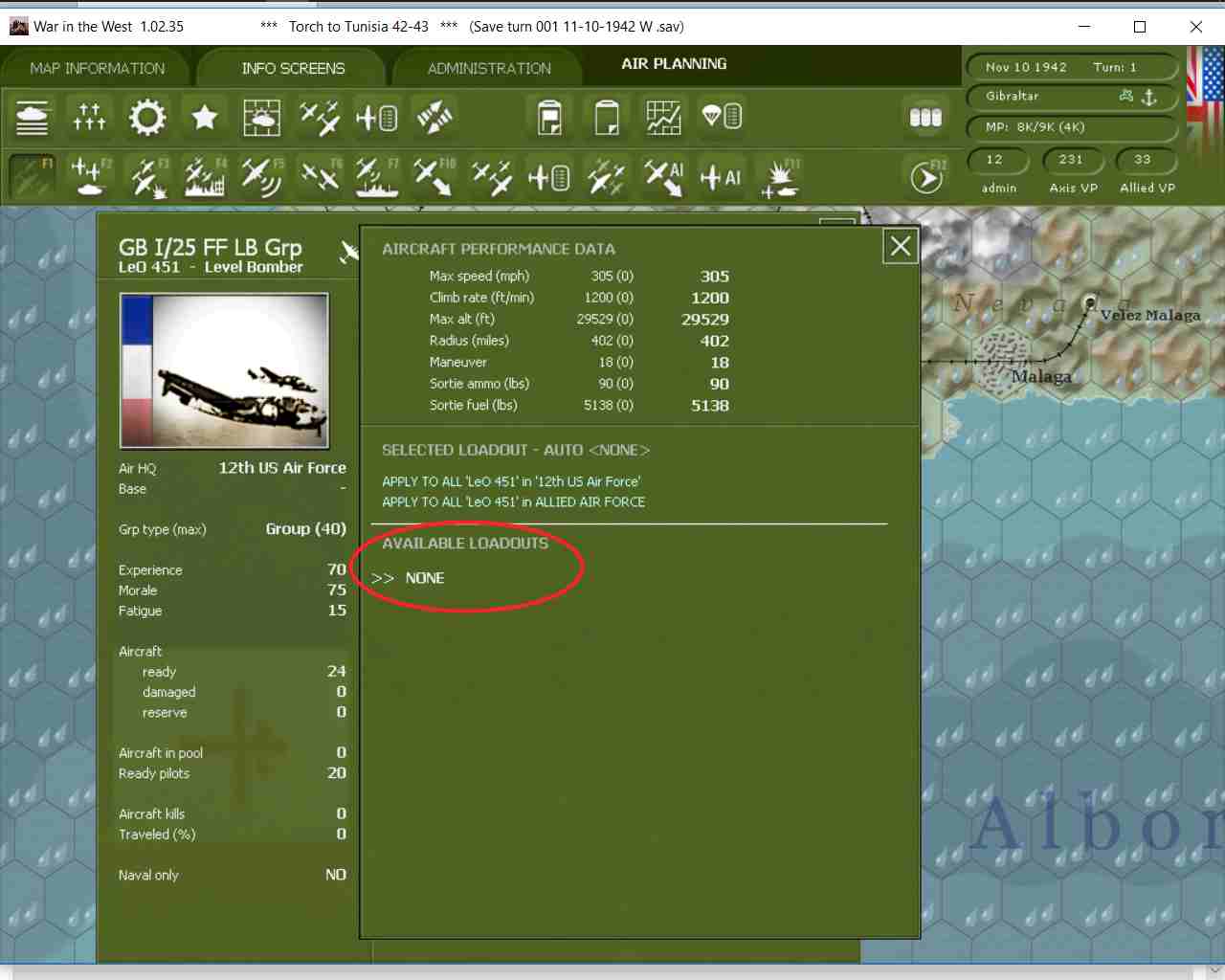The width and height of the screenshot is (1225, 980).
Task: Click the blank document report icon
Action: 607,118
